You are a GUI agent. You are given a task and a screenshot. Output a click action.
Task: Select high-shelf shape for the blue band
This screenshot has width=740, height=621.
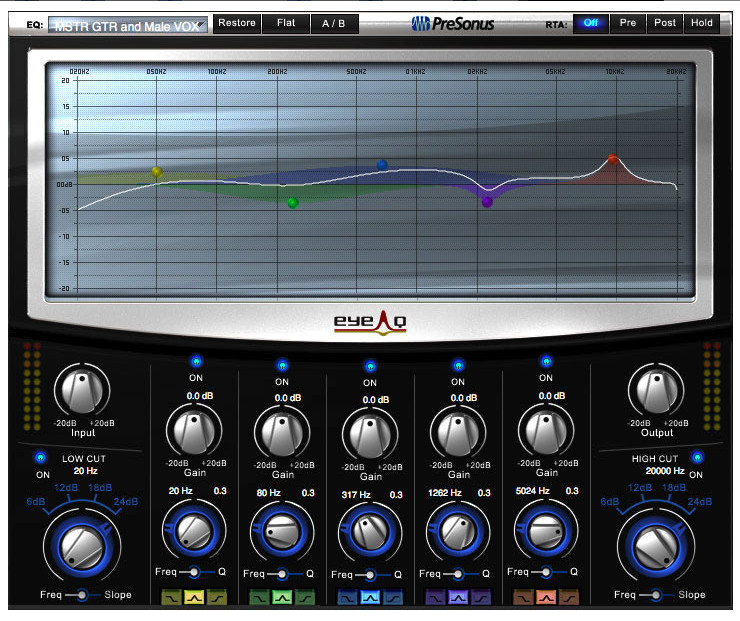tap(393, 597)
